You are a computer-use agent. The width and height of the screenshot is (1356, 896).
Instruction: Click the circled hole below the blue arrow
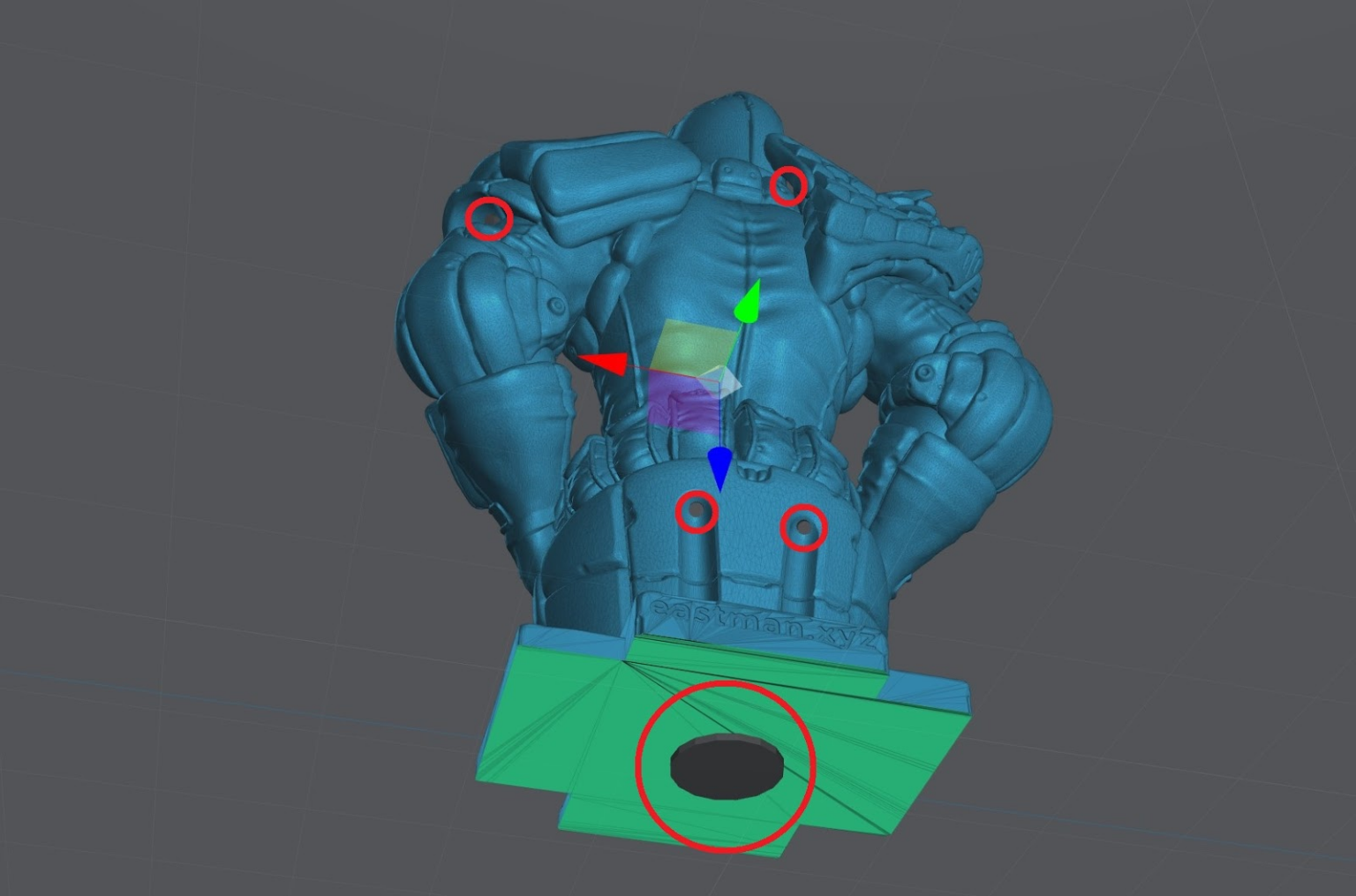point(697,512)
